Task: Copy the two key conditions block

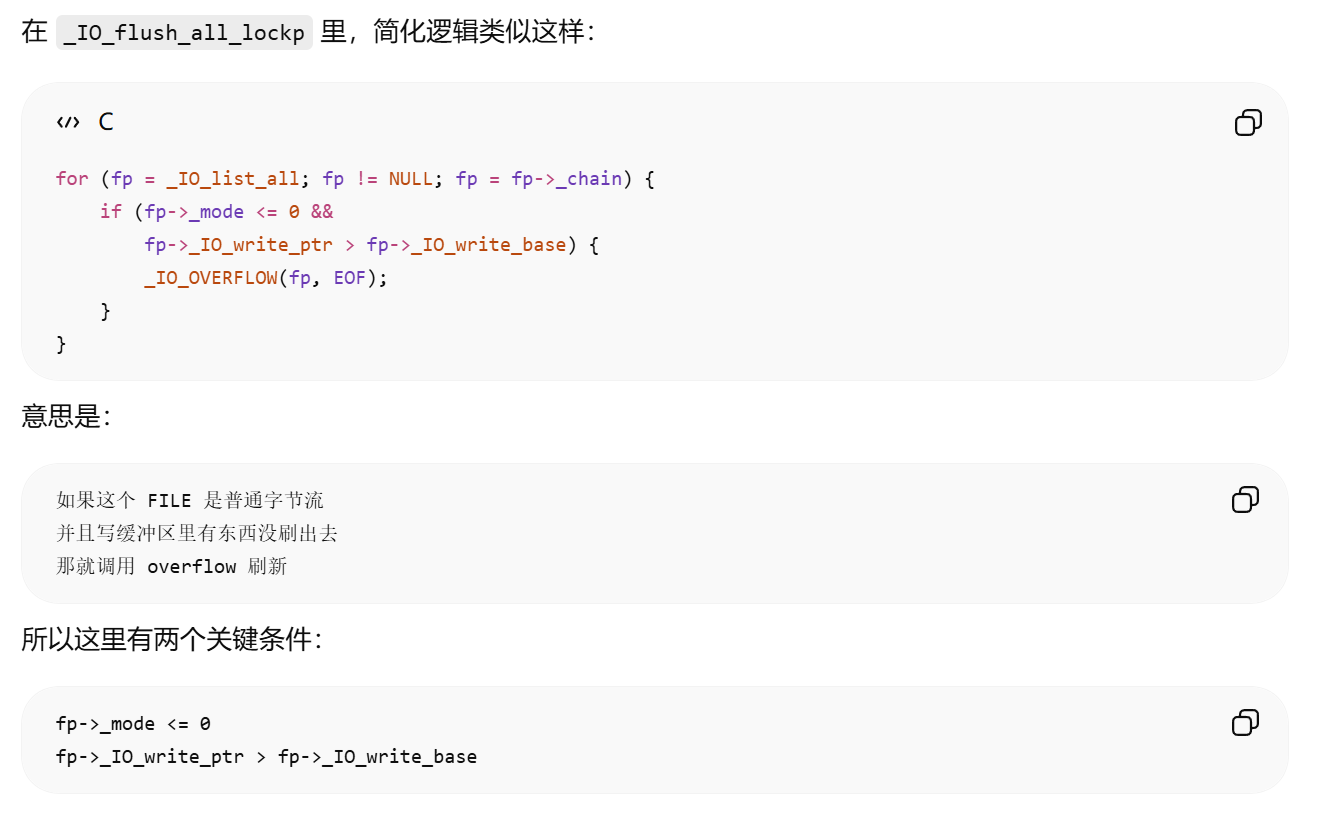Action: tap(1245, 723)
